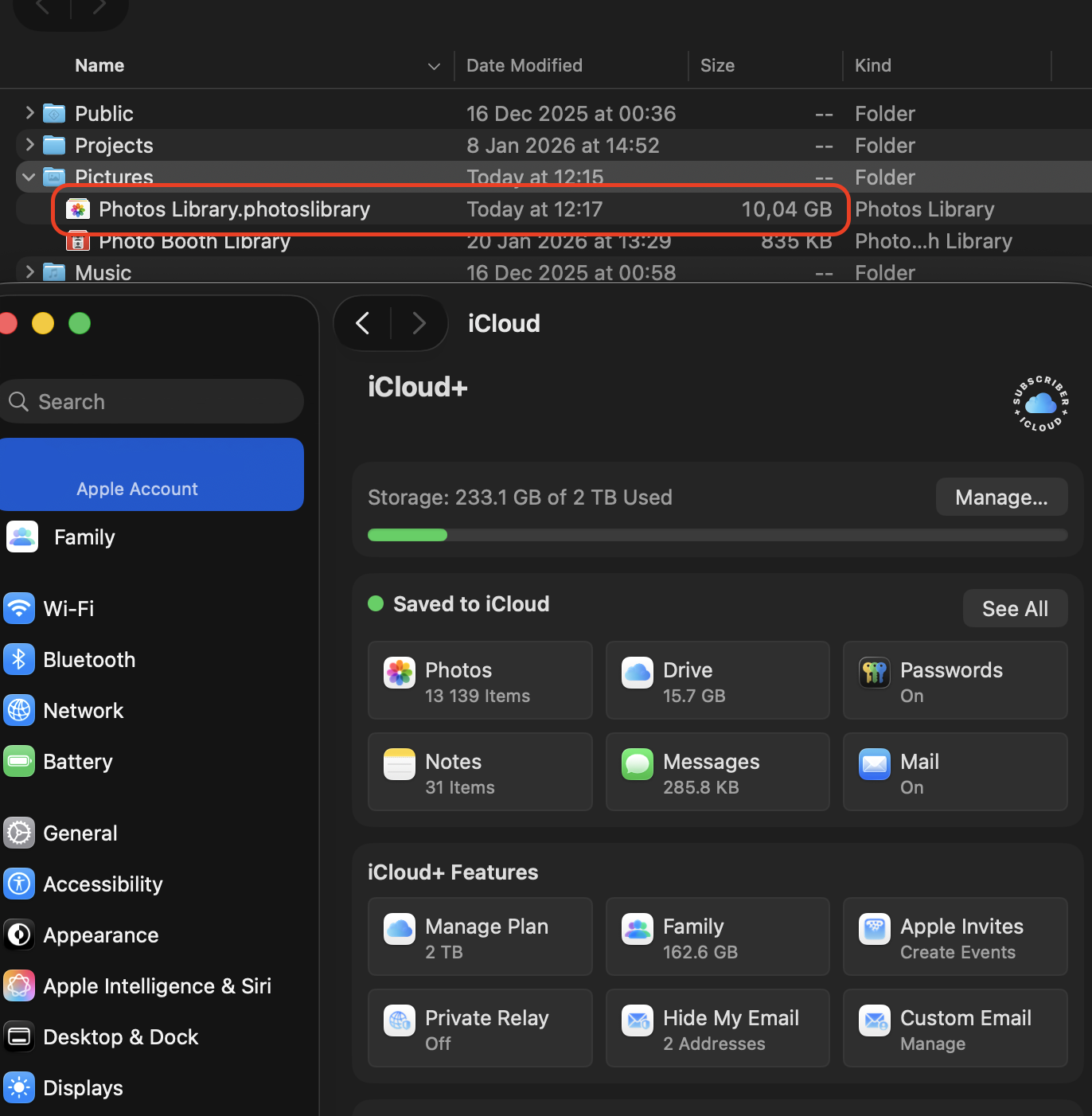The width and height of the screenshot is (1092, 1116).
Task: Click the Messages bubble icon in iCloud
Action: [x=638, y=765]
